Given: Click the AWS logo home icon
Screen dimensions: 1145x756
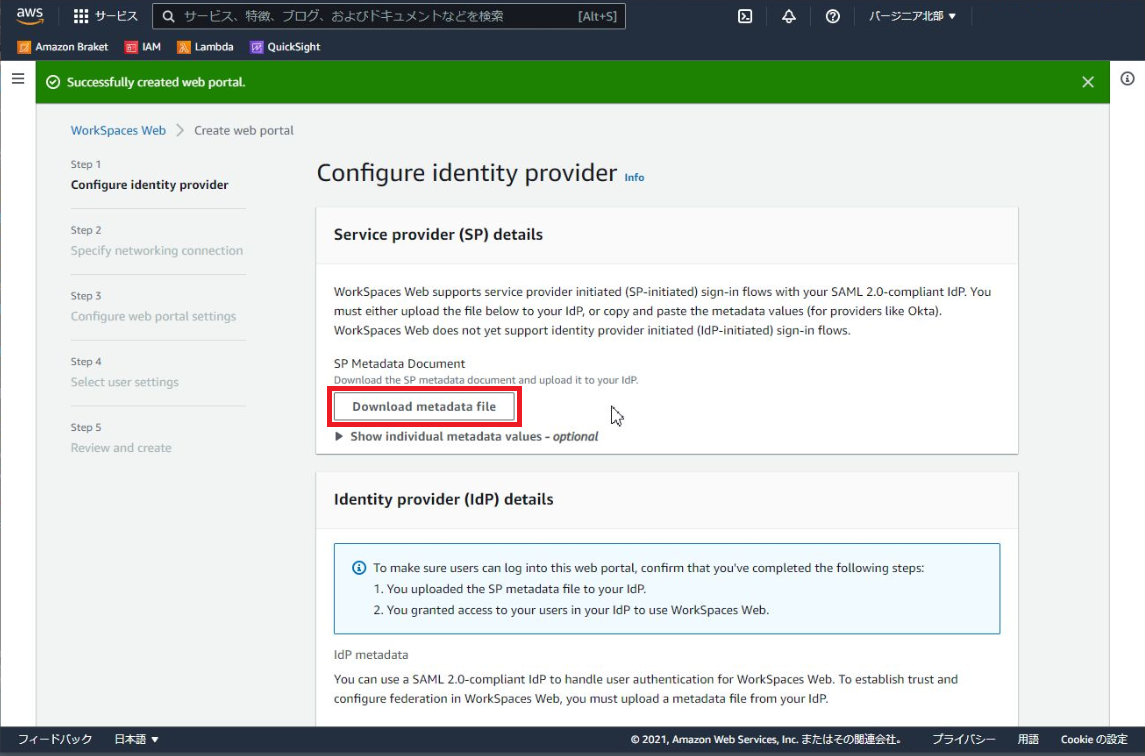Looking at the screenshot, I should [30, 16].
